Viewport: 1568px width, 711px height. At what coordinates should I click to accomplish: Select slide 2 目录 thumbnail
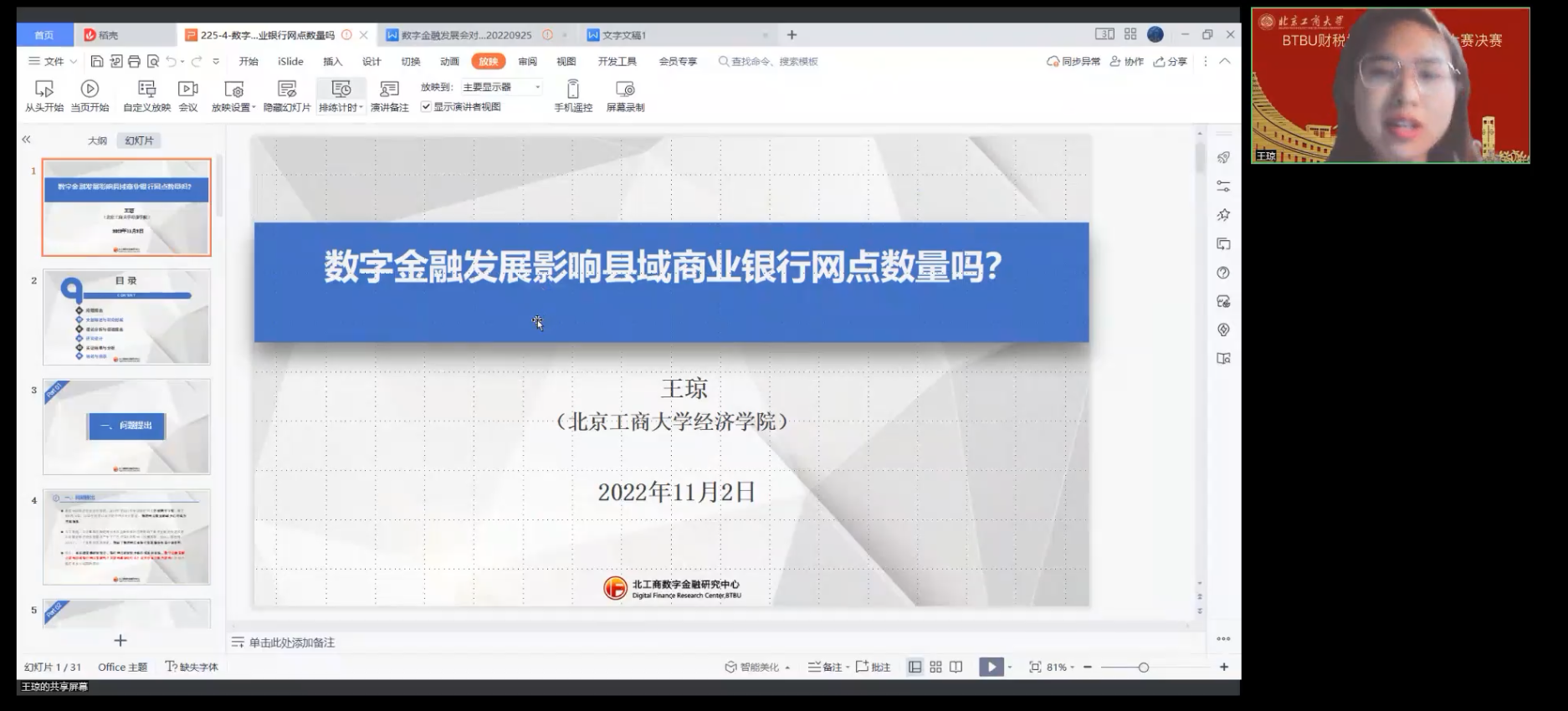click(126, 317)
